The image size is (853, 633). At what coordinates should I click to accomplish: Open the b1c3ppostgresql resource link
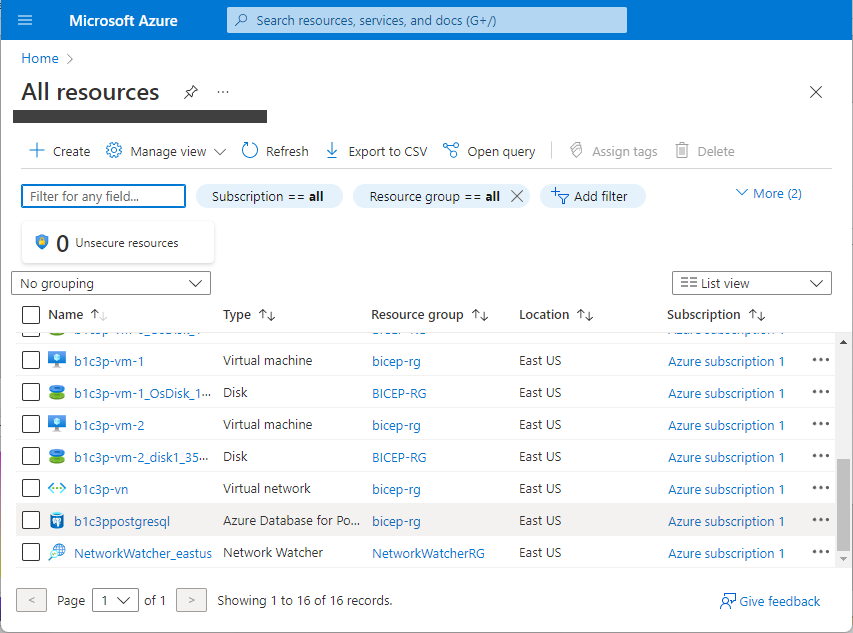(122, 522)
